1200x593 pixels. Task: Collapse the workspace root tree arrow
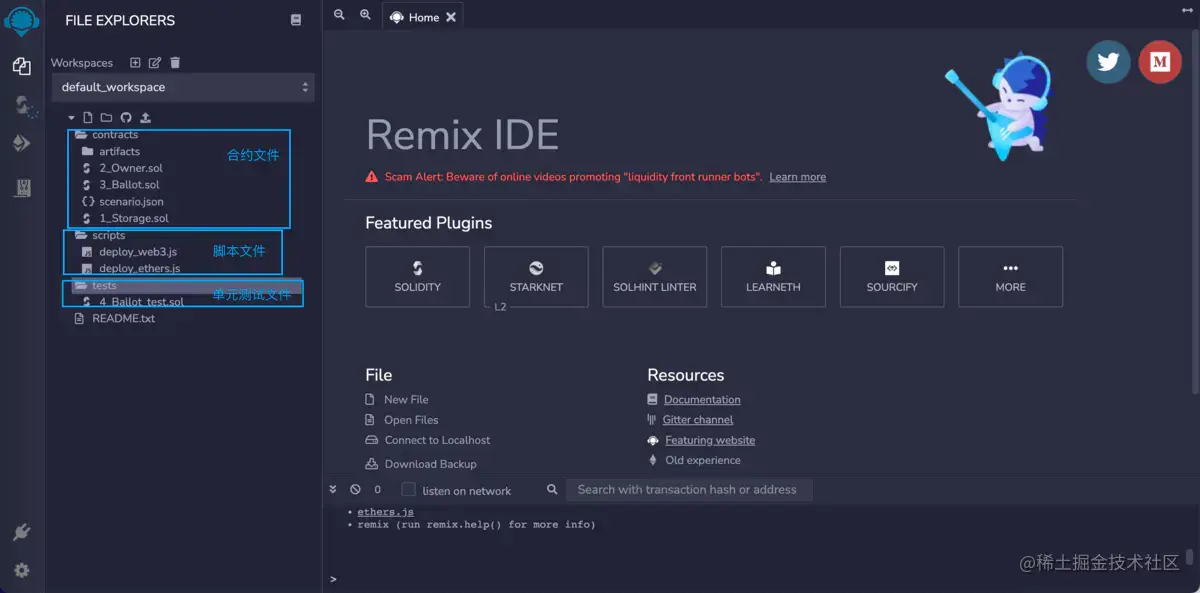tap(72, 118)
